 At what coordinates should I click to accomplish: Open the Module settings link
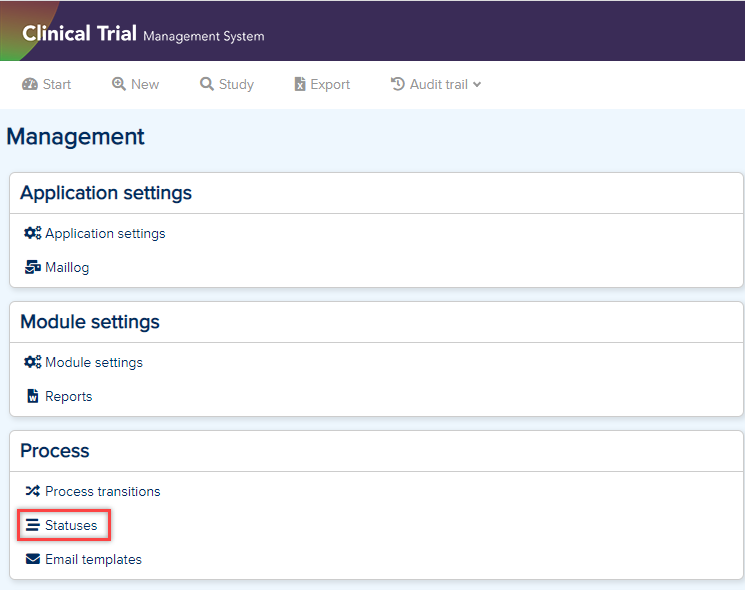pos(94,362)
